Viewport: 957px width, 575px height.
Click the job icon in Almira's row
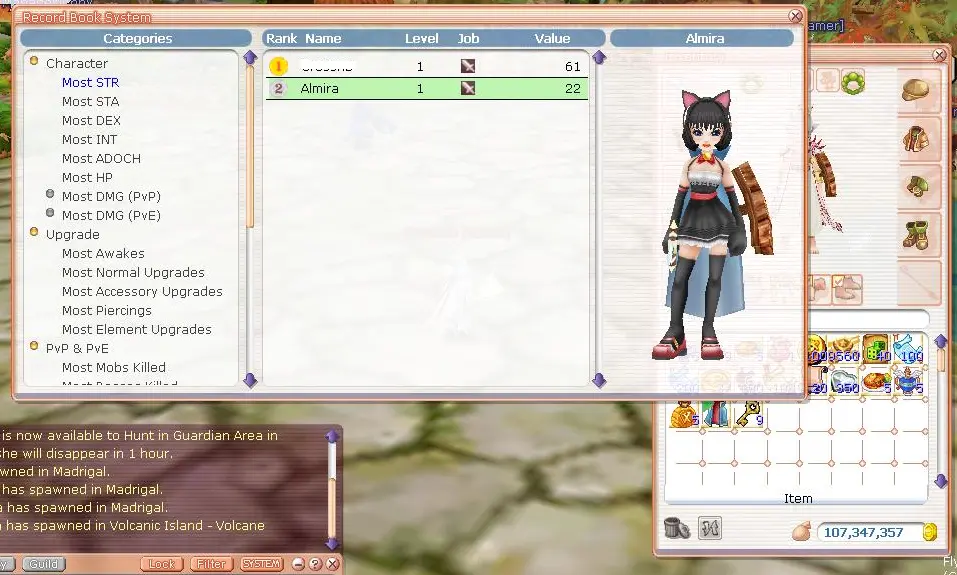pyautogui.click(x=468, y=89)
